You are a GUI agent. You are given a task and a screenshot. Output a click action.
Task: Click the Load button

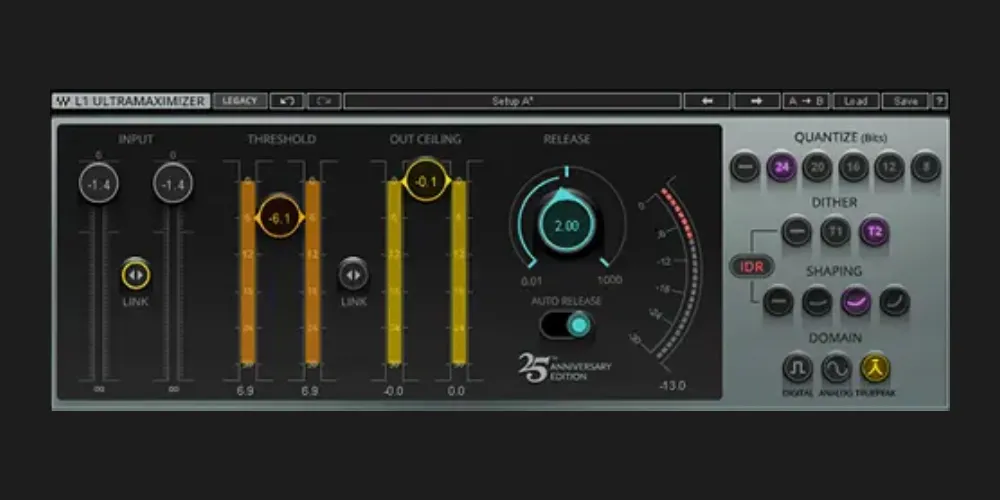[856, 101]
